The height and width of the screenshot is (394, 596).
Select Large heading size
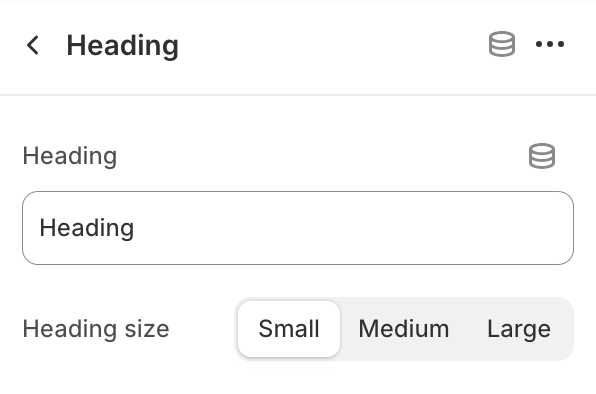(519, 329)
